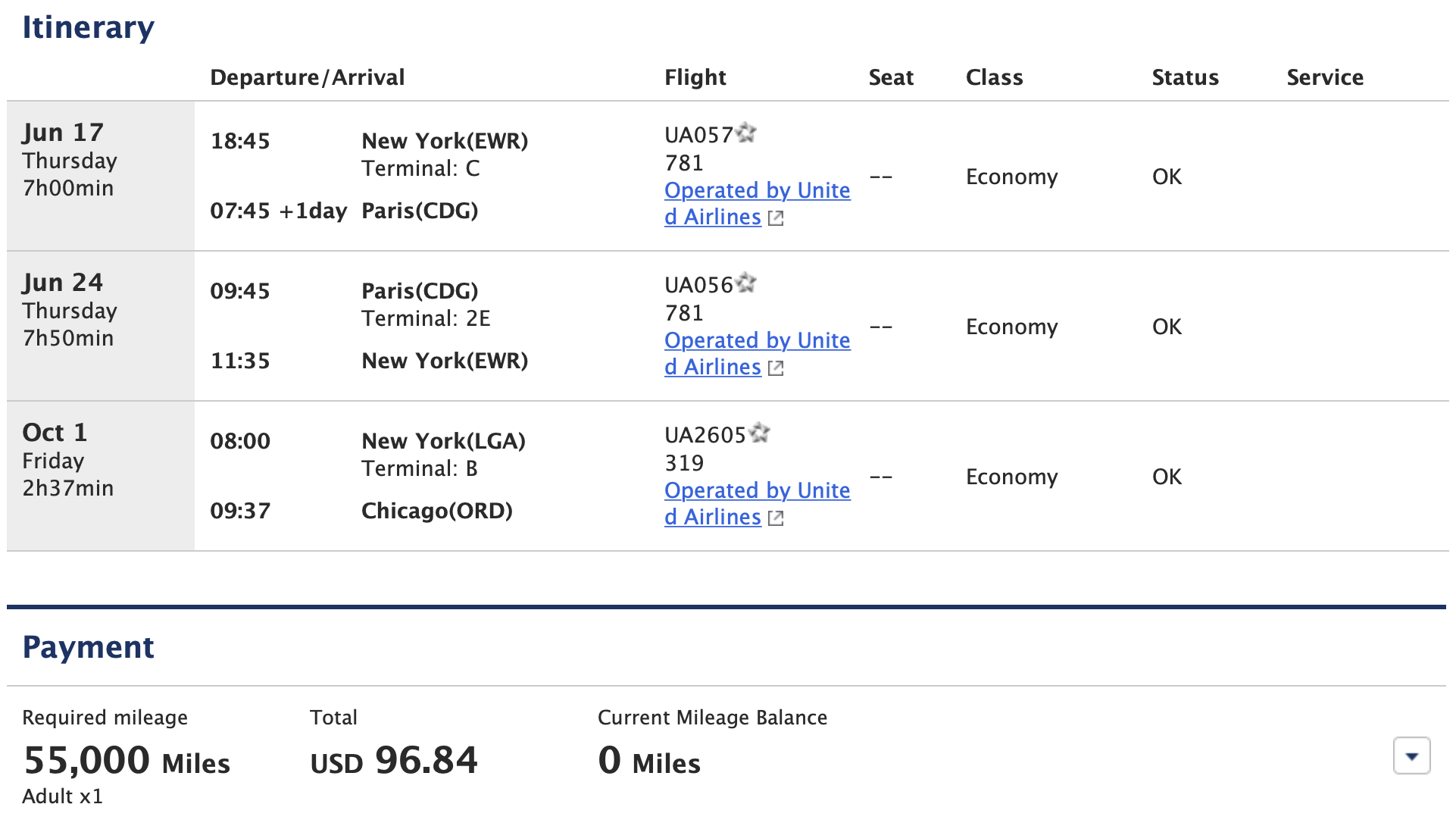Click the Status column header
Viewport: 1456px width, 826px height.
point(1185,77)
